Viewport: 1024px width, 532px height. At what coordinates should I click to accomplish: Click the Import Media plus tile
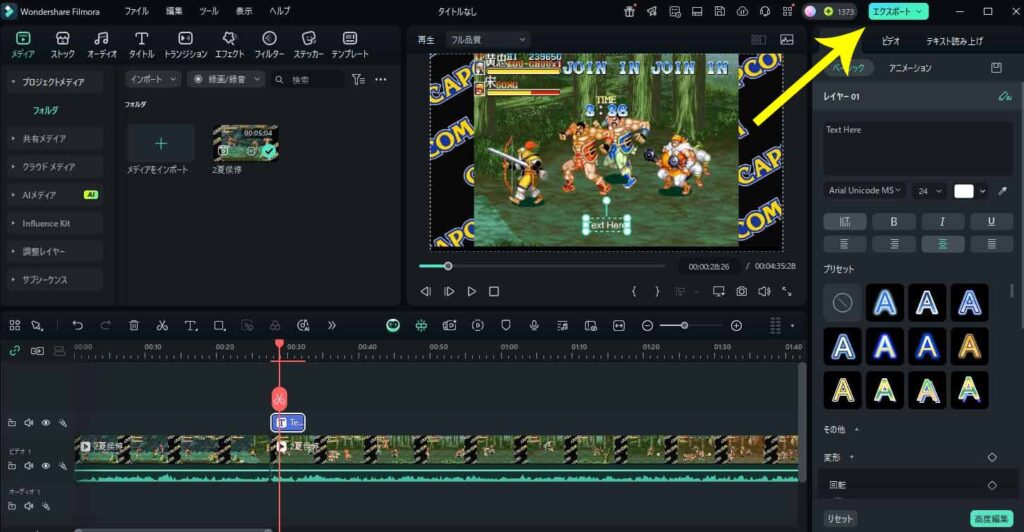(x=161, y=143)
